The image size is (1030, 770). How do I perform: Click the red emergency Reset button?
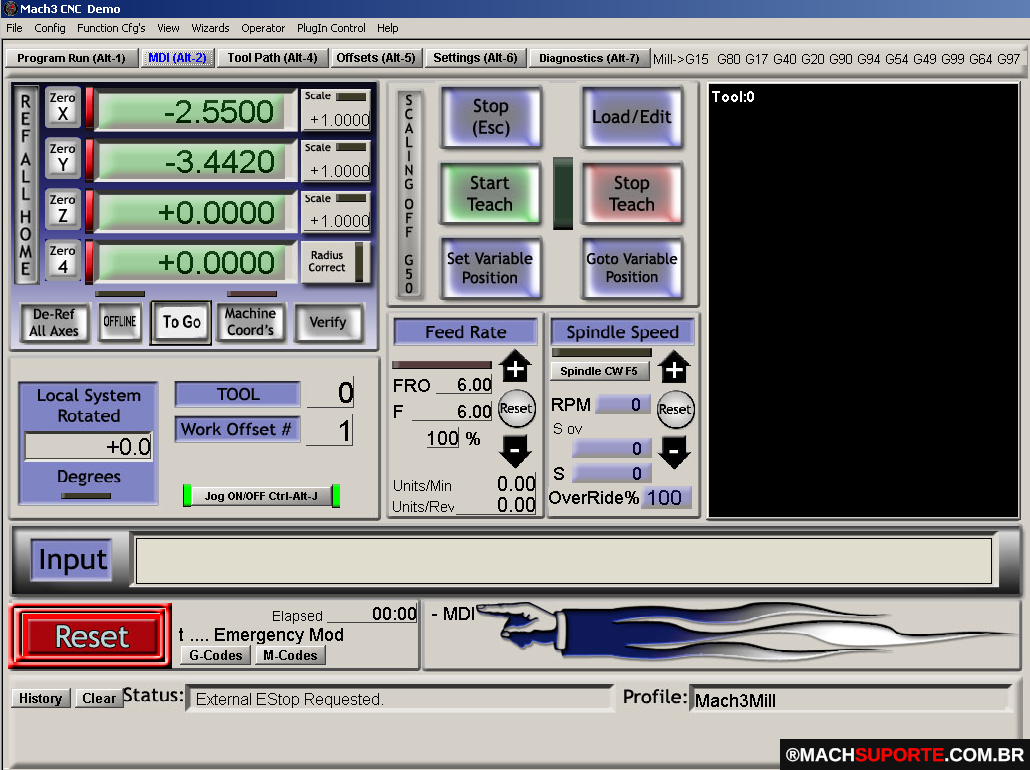point(91,636)
